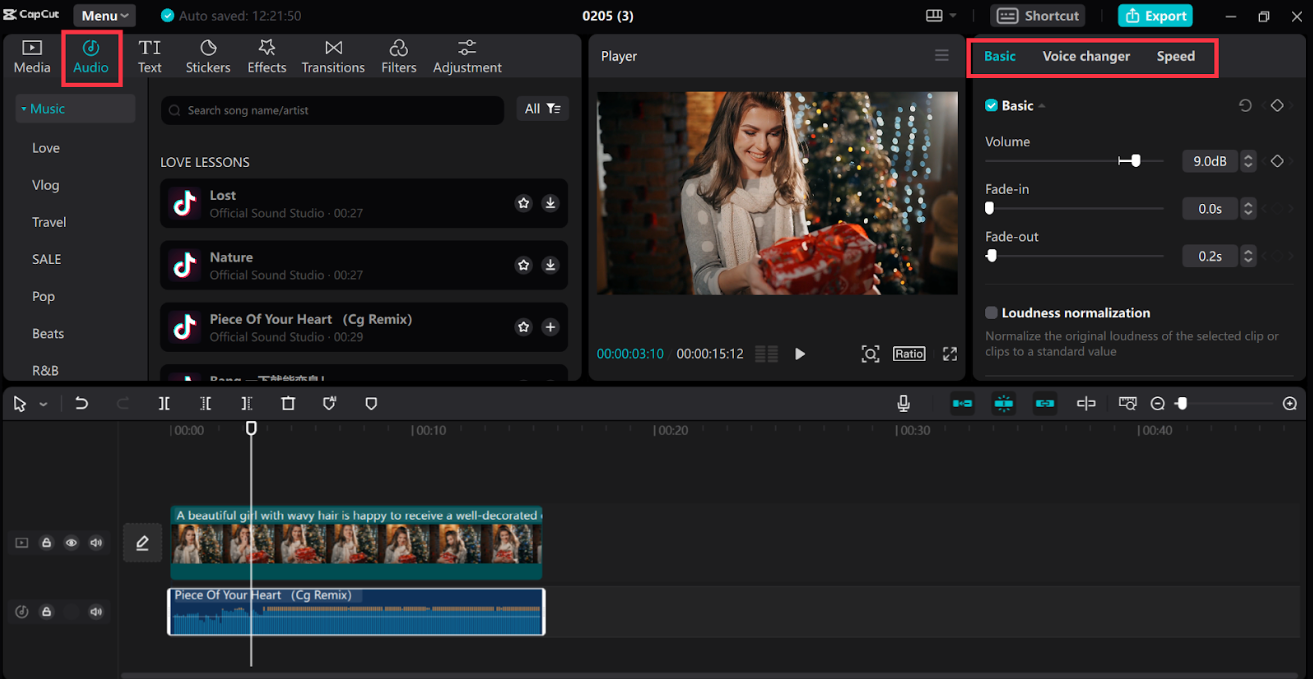
Task: Select the Vlog music category
Action: click(46, 185)
